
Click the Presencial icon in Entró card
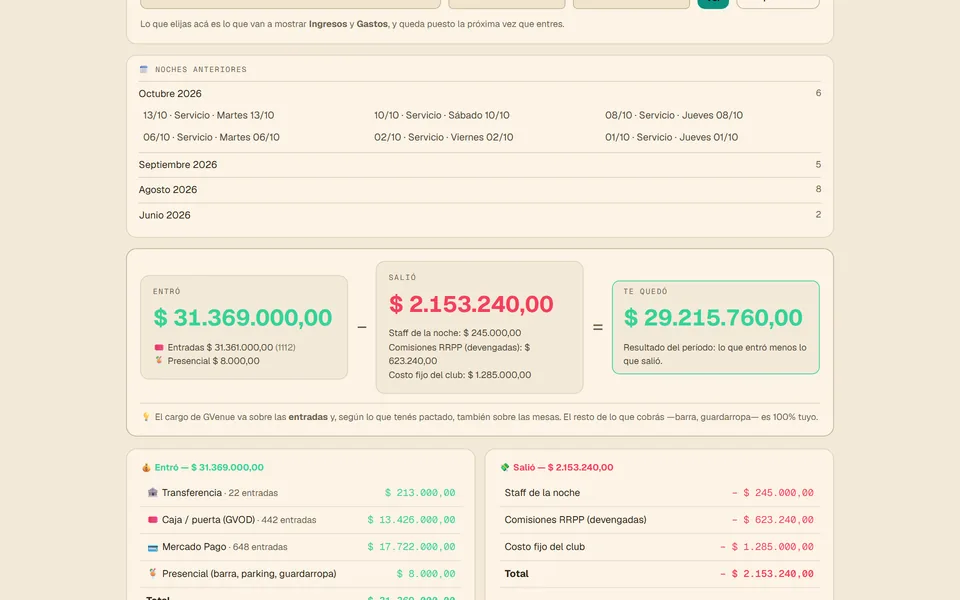(159, 361)
